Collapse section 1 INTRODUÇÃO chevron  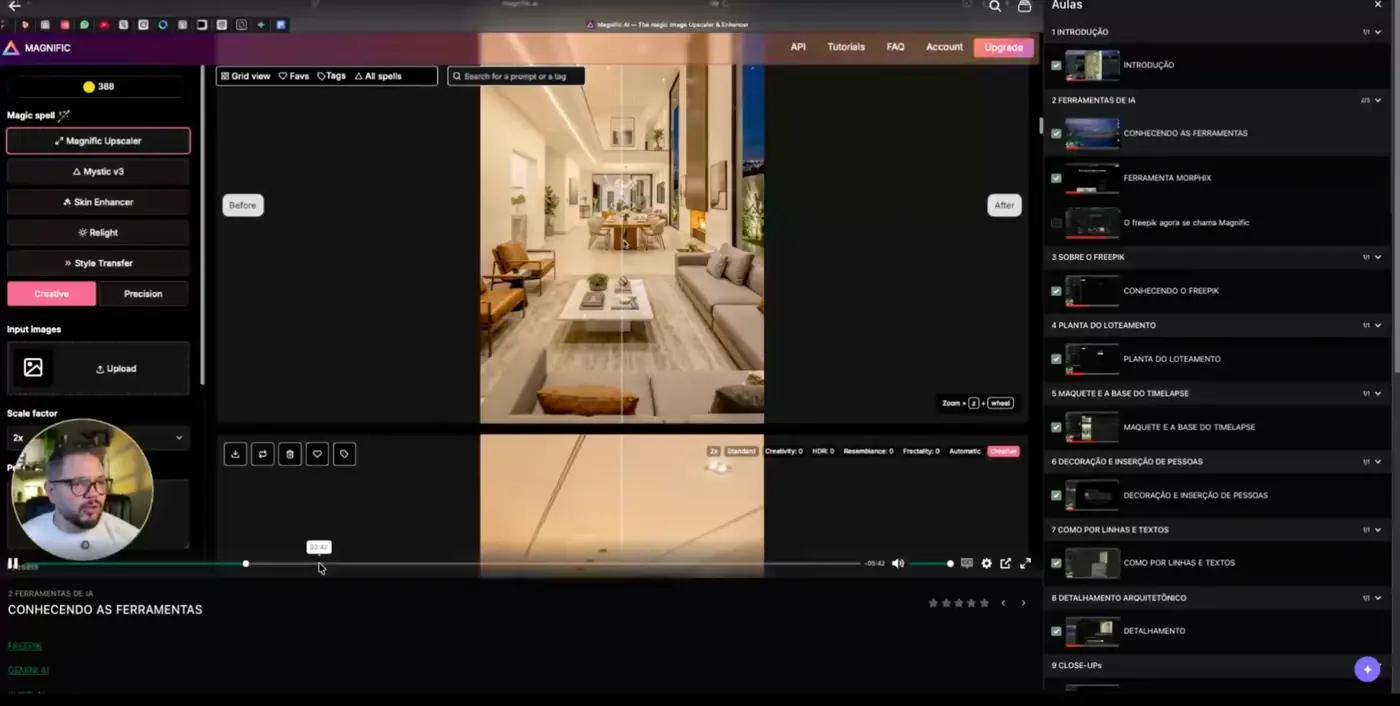click(x=1378, y=32)
